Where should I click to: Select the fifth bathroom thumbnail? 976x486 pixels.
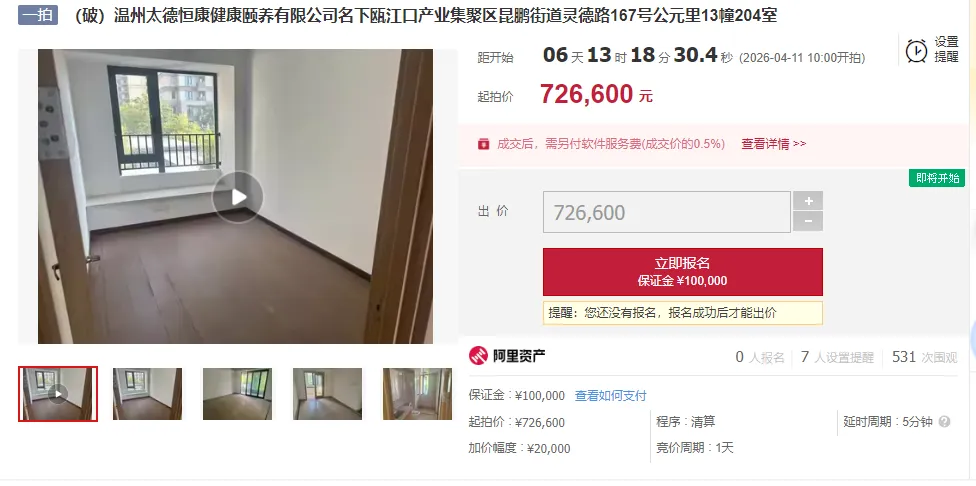(x=417, y=394)
